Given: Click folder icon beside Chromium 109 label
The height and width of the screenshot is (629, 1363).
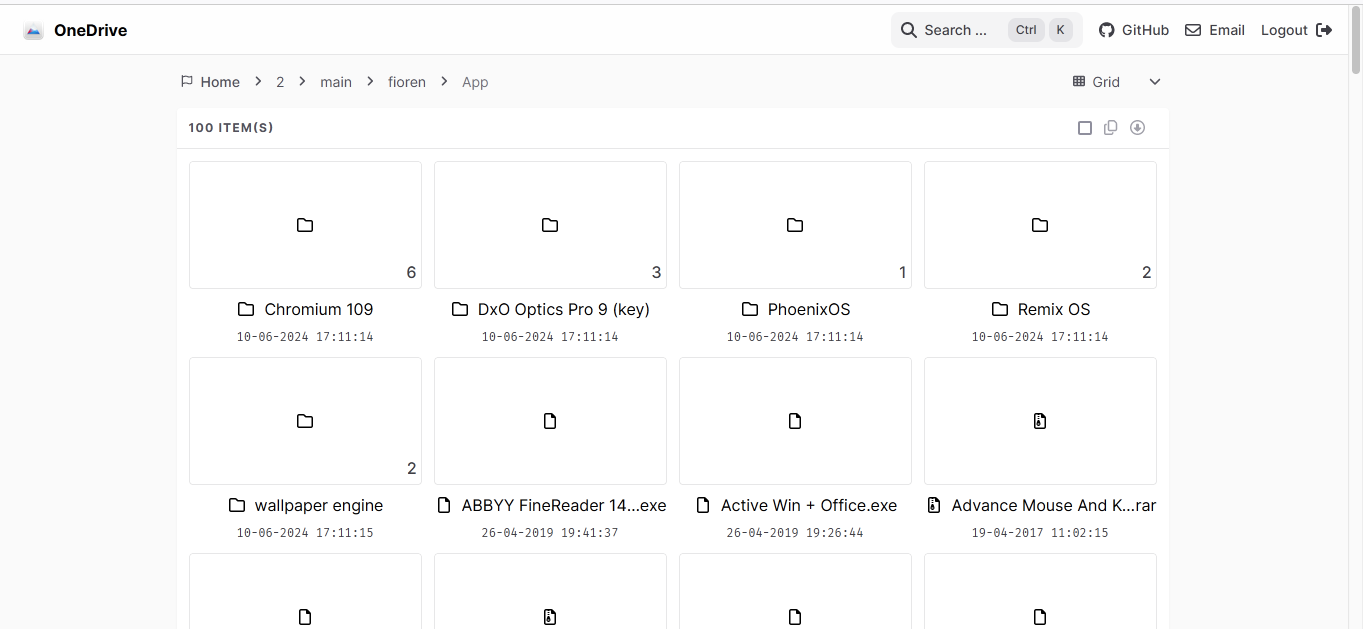Looking at the screenshot, I should tap(246, 309).
